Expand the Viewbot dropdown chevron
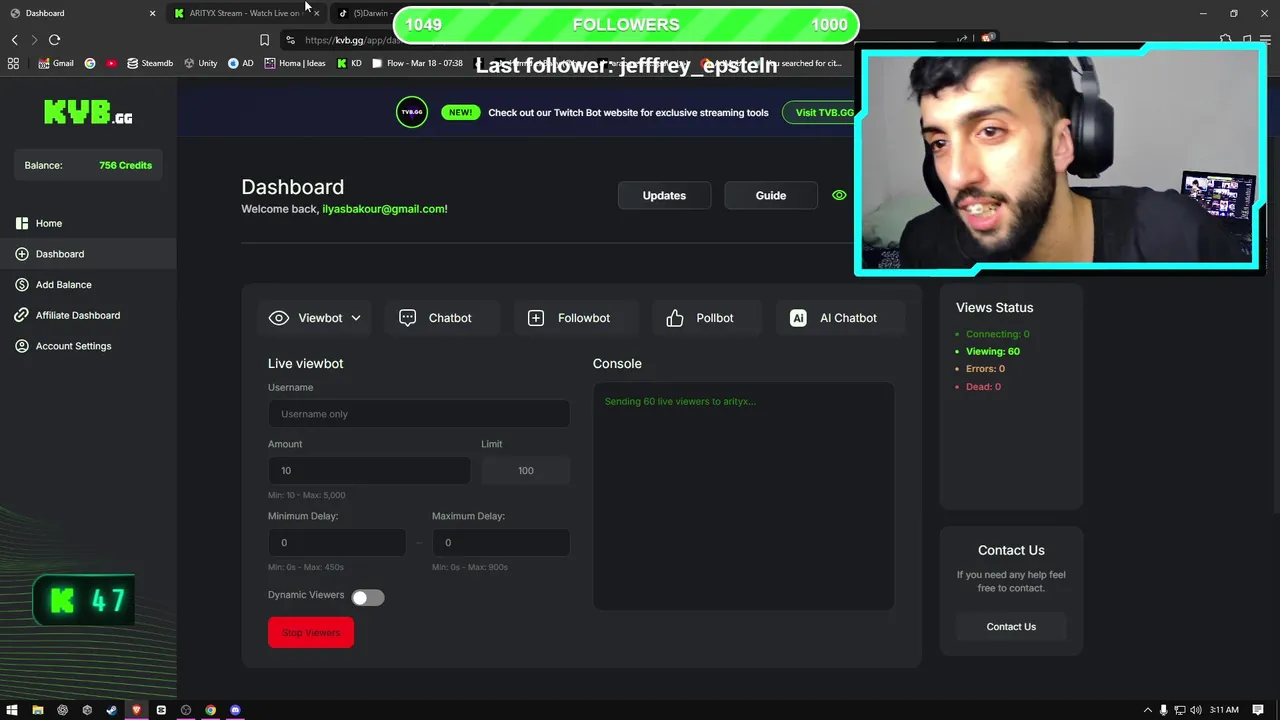 [x=355, y=318]
